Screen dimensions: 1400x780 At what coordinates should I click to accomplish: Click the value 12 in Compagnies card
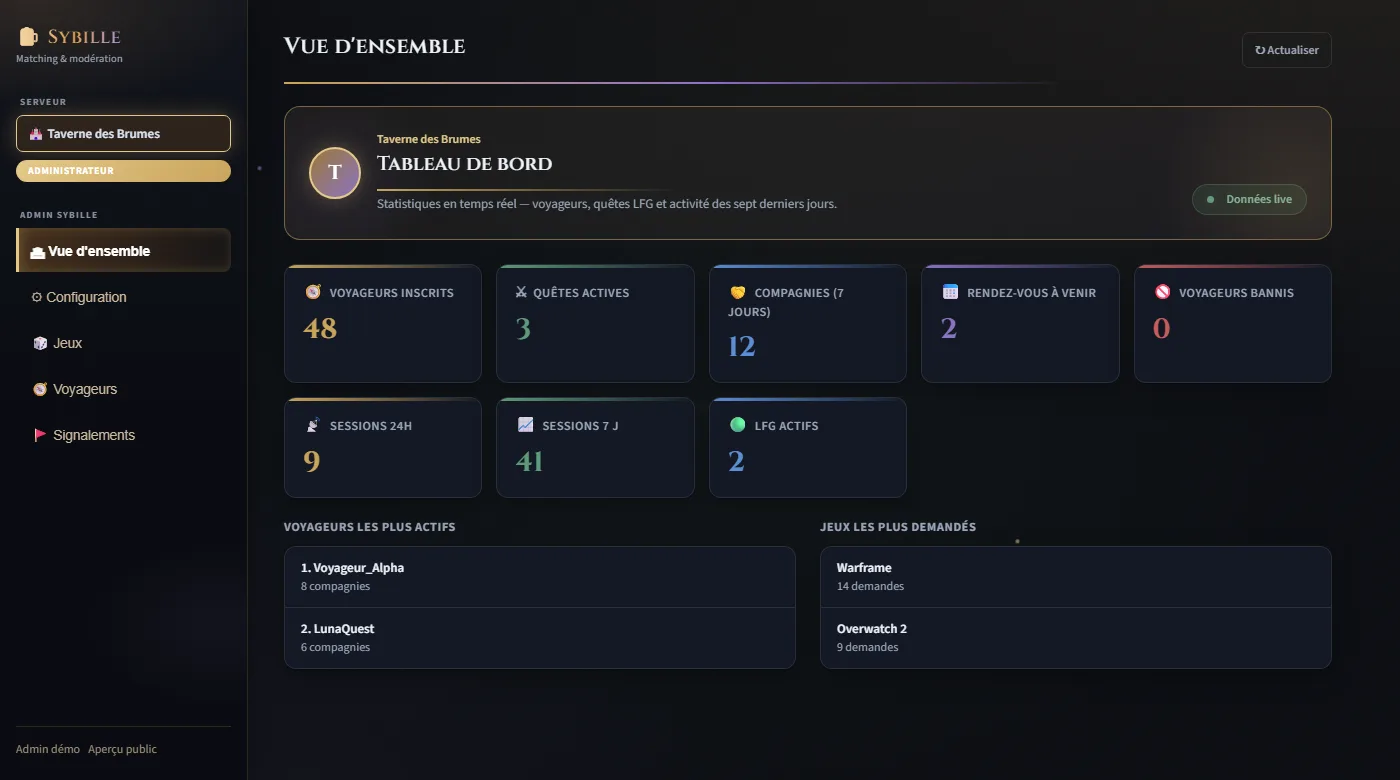[742, 346]
